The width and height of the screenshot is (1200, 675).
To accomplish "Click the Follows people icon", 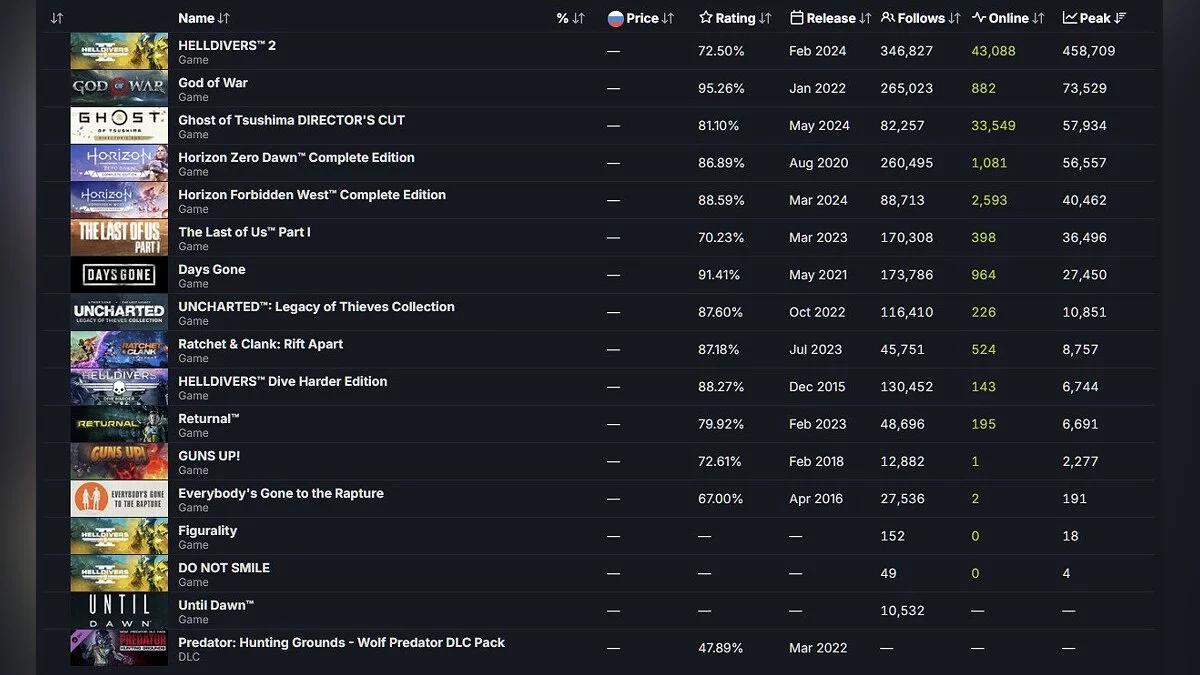I will tap(888, 18).
